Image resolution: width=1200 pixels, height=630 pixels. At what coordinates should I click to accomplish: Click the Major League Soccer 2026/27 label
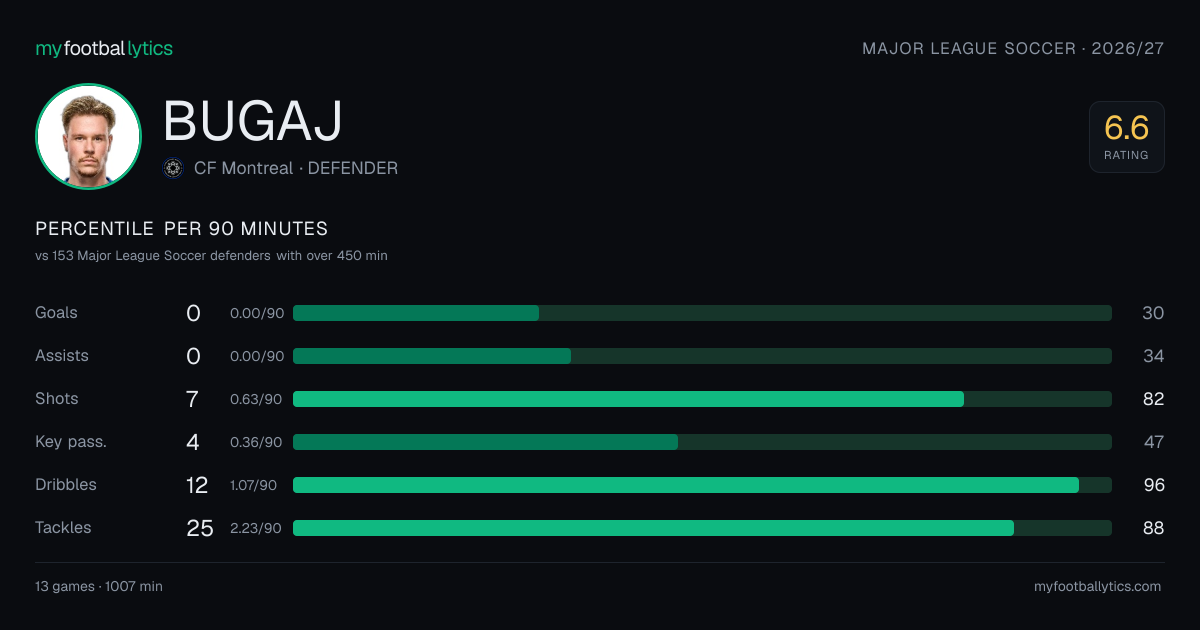(1013, 48)
